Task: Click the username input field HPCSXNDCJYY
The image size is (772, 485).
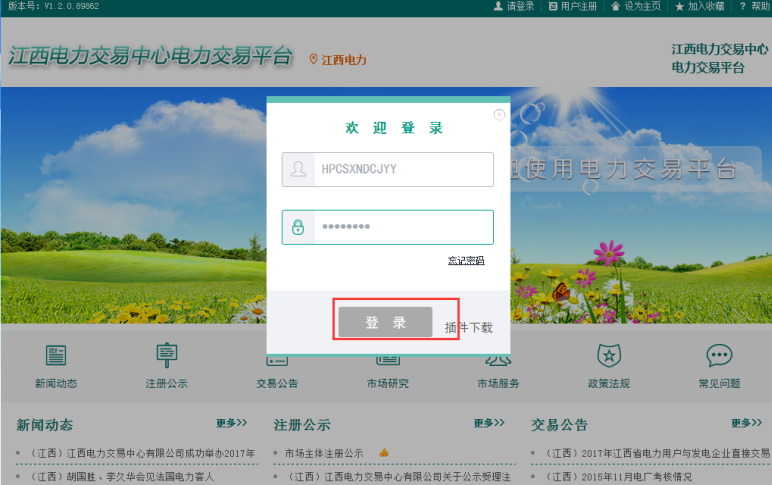Action: [403, 170]
